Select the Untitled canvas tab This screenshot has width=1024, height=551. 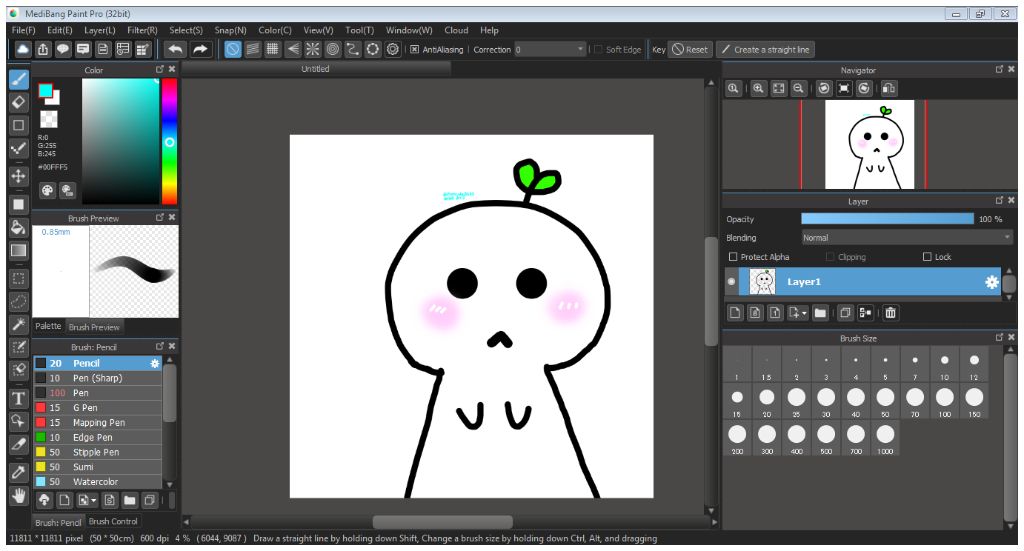315,69
